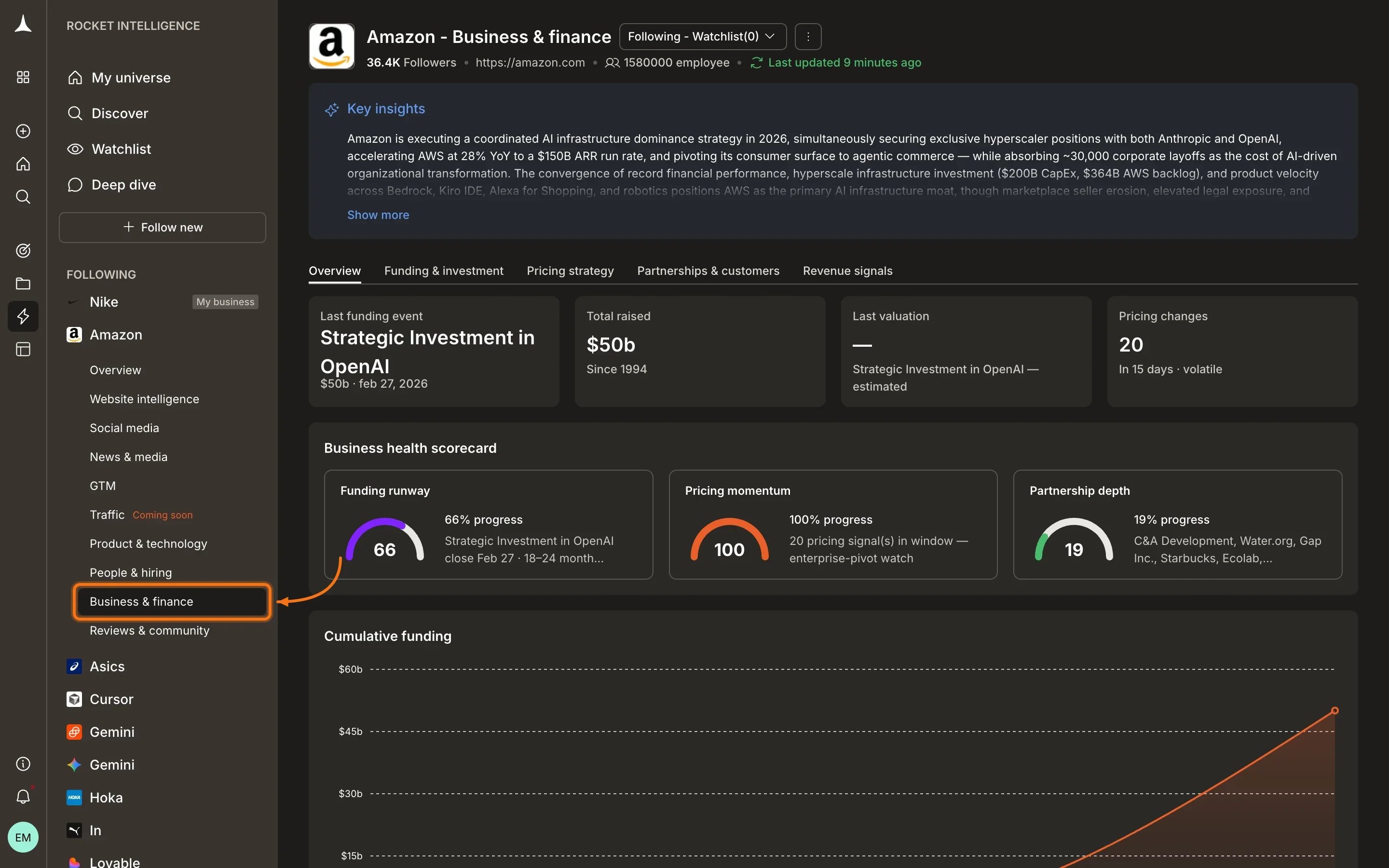Click the Total raised $50b card

(x=700, y=352)
